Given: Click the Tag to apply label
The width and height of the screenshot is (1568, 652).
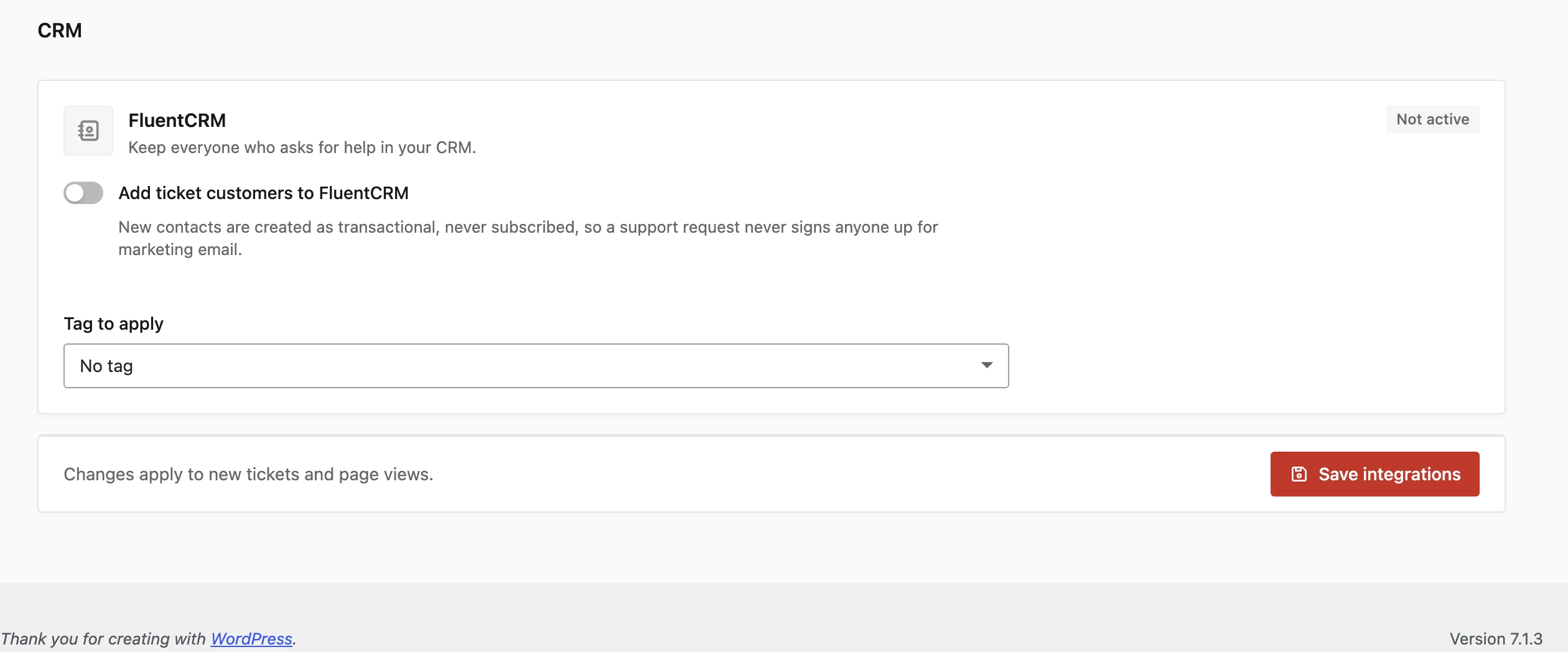Looking at the screenshot, I should click(113, 324).
